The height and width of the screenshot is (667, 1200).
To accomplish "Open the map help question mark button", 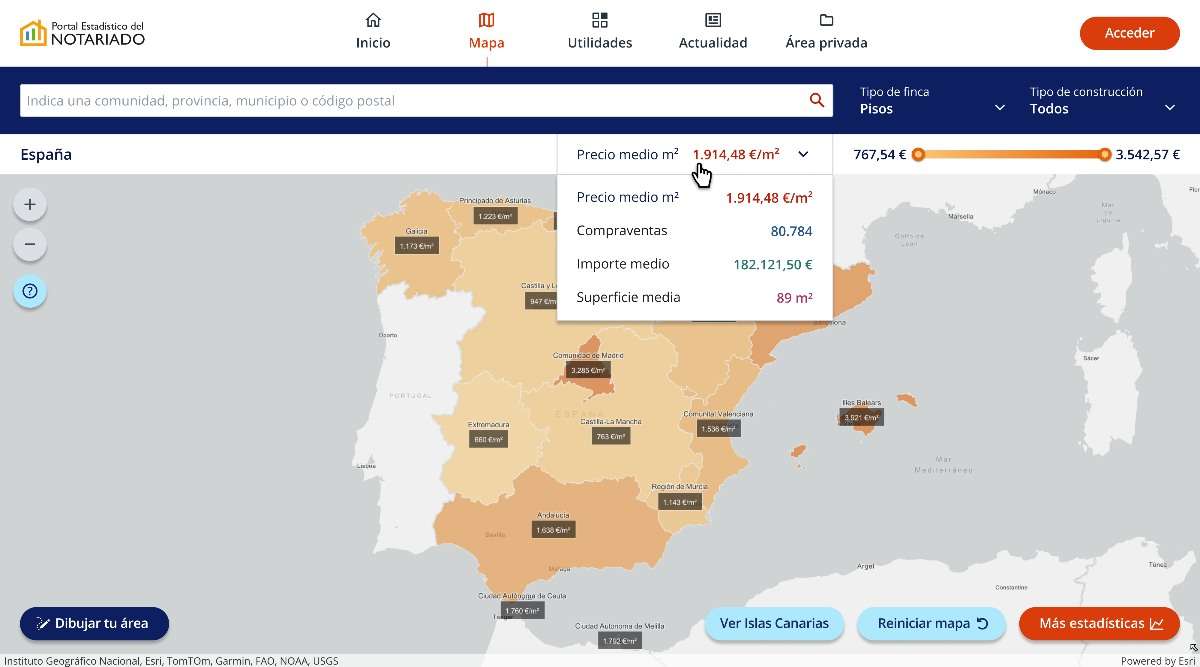I will [x=30, y=291].
